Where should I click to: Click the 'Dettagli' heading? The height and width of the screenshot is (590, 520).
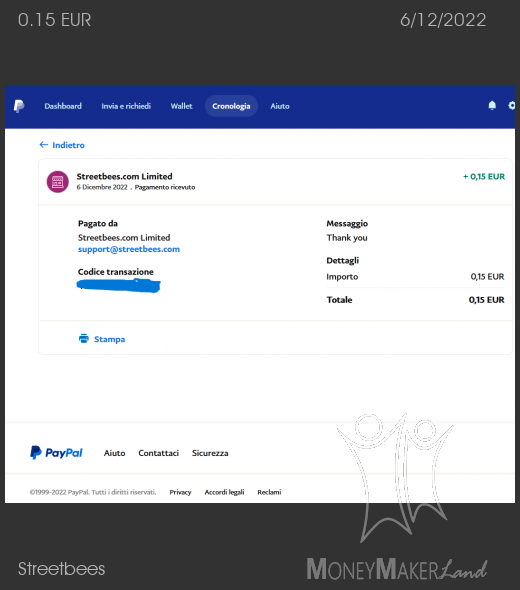pos(342,260)
